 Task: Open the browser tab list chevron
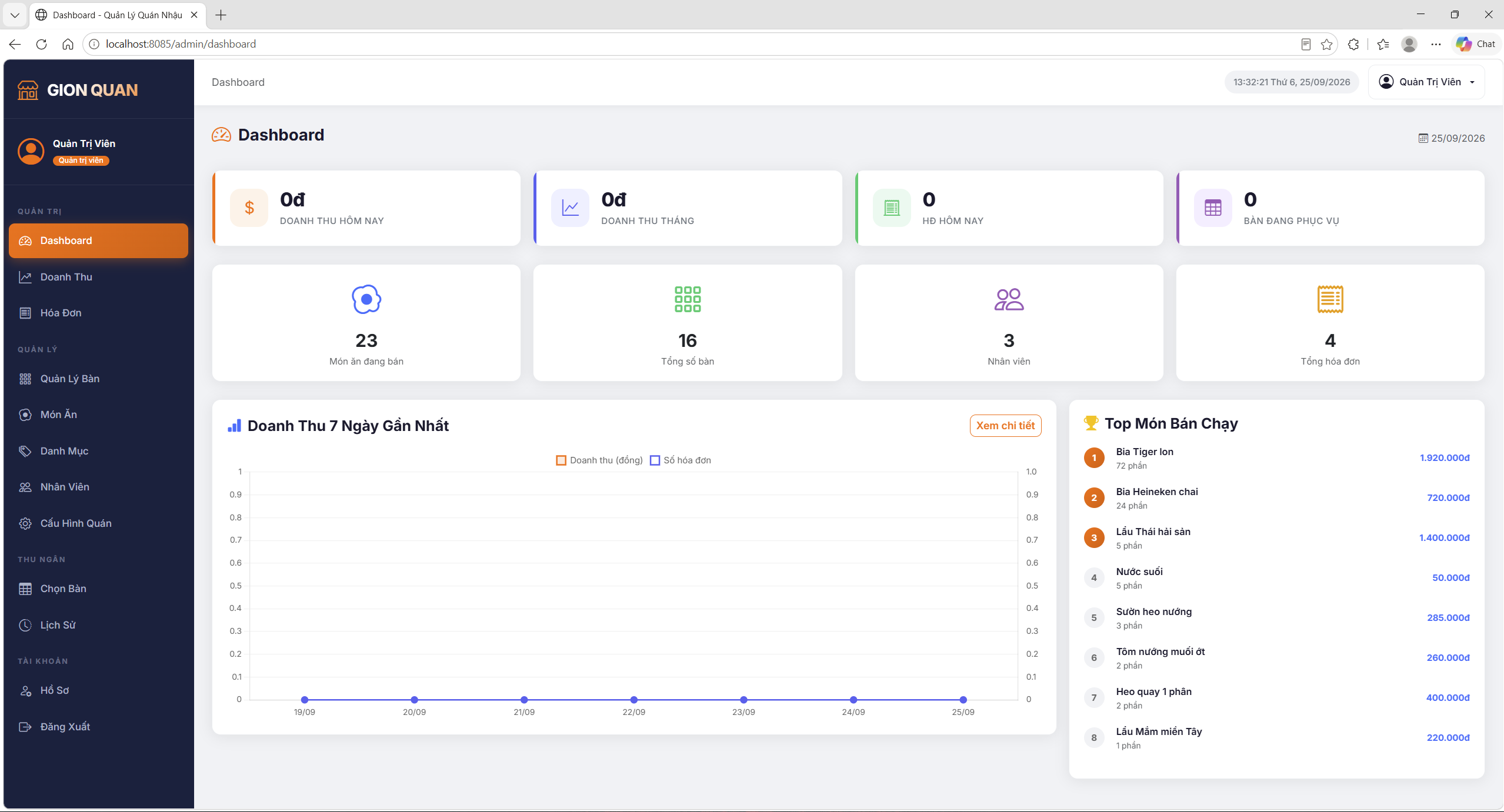click(15, 15)
